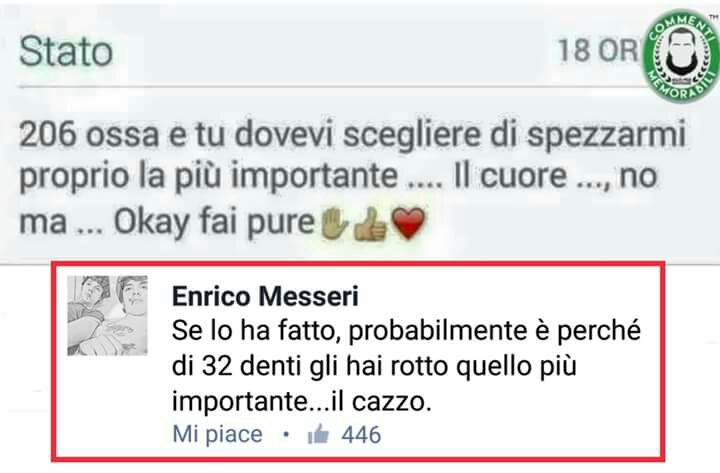The width and height of the screenshot is (720, 473).
Task: Click the Mi piace link
Action: click(217, 434)
